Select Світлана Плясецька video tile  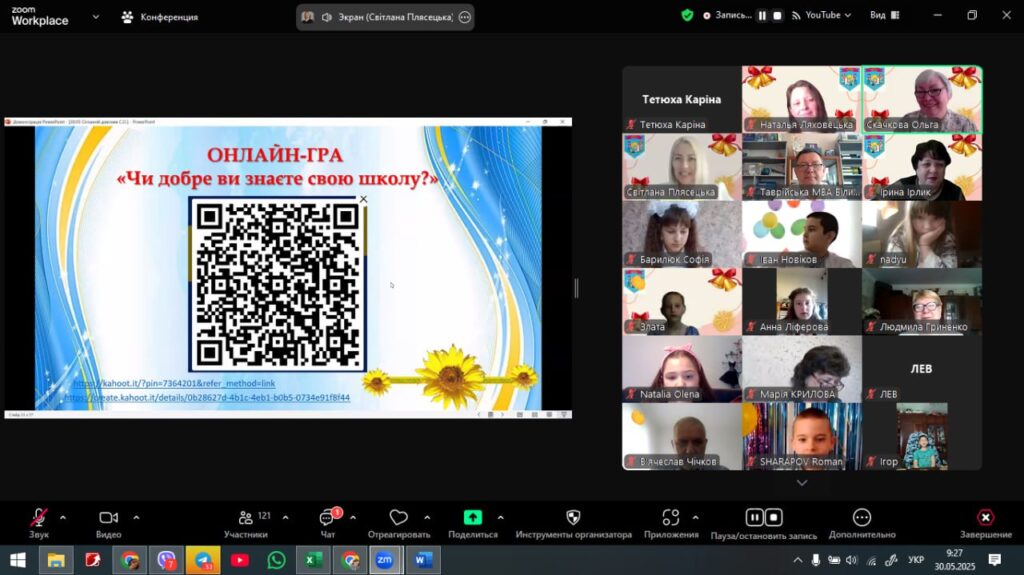pyautogui.click(x=682, y=167)
